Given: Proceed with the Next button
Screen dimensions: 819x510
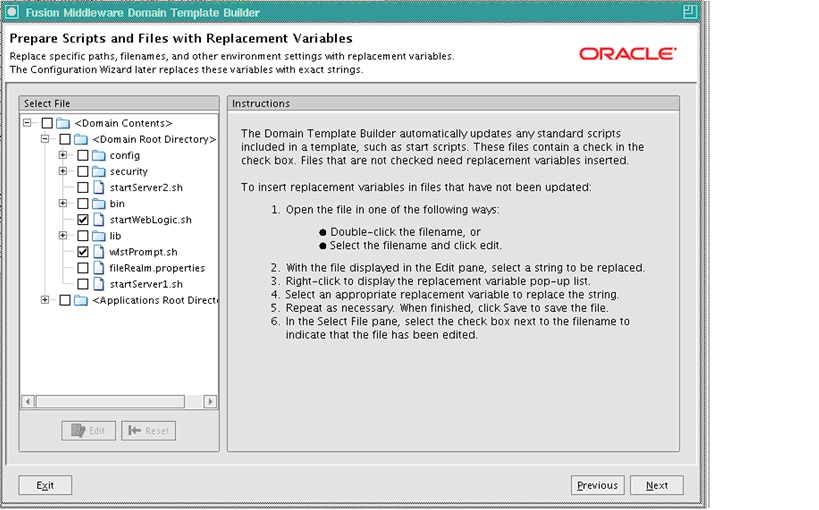Looking at the screenshot, I should 657,485.
